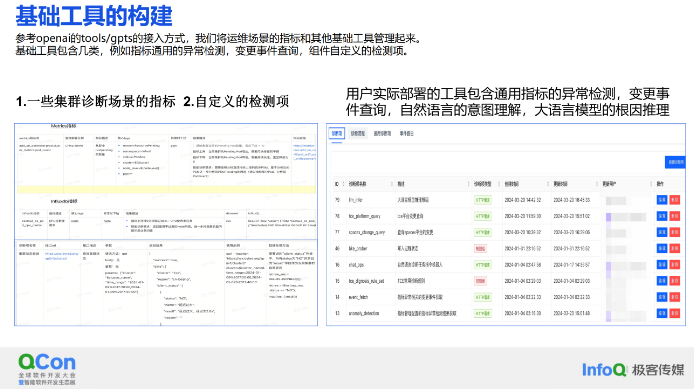This screenshot has height=389, width=694.
Task: Open the blue URL link in the bottom-left table
Action: (62, 256)
